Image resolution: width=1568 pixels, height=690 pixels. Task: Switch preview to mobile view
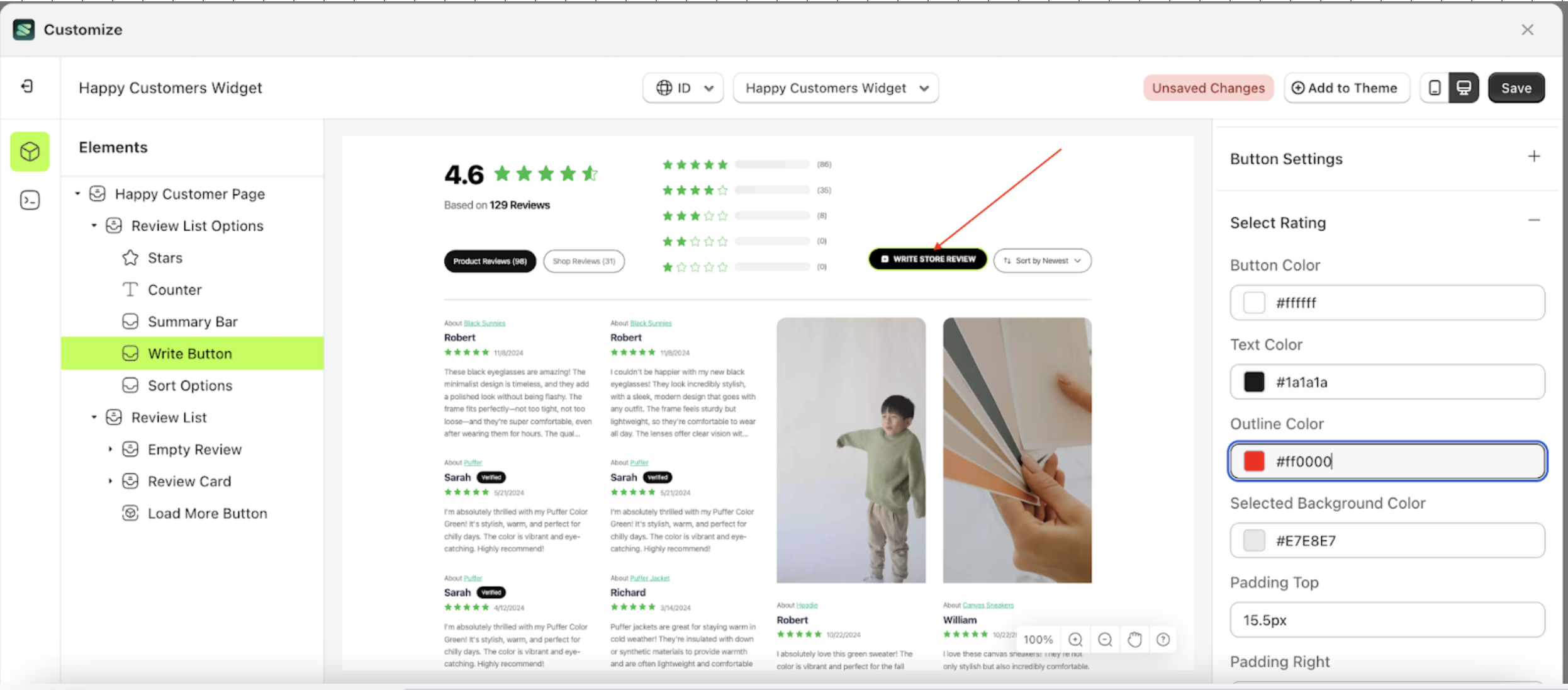pyautogui.click(x=1435, y=88)
